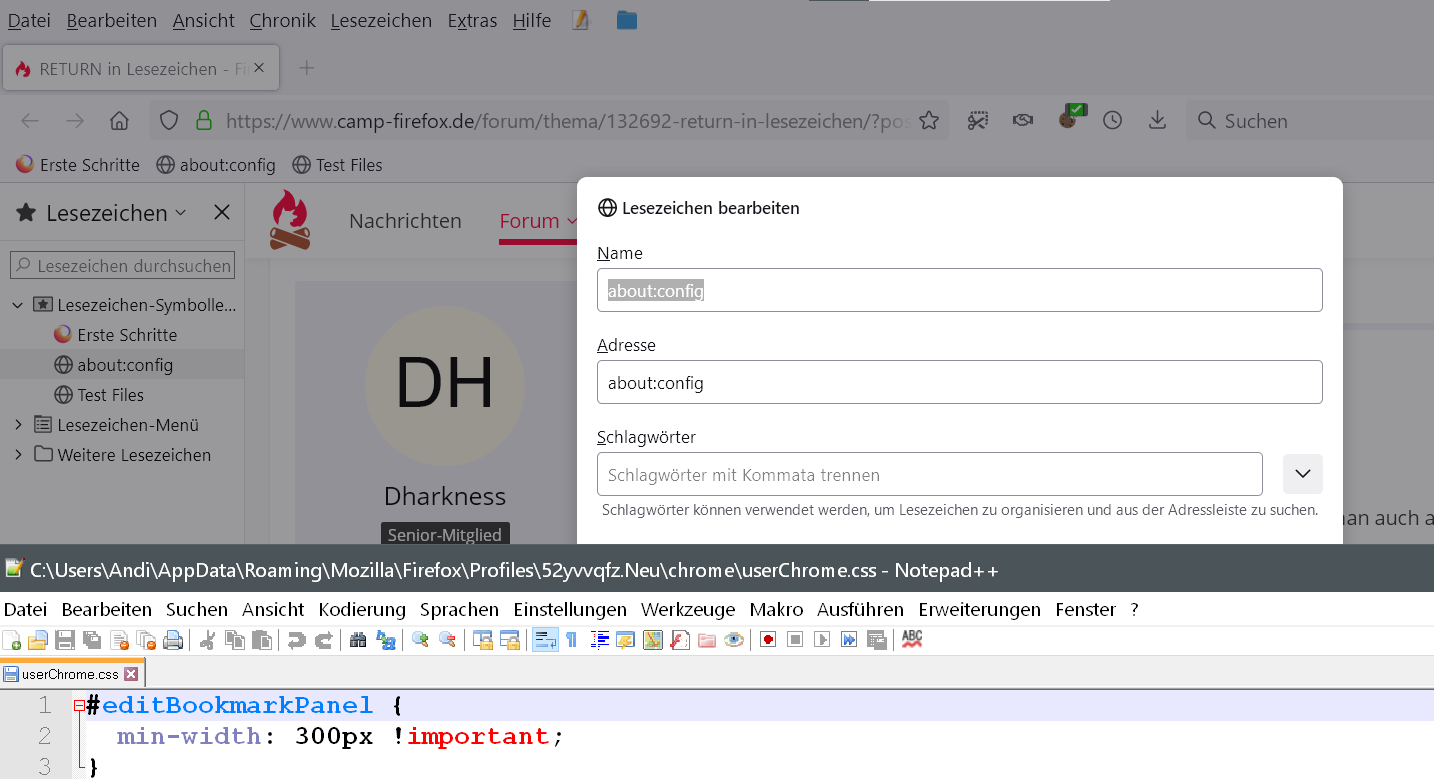1434x779 pixels.
Task: Click the Schlagwörter tags input field
Action: click(930, 474)
